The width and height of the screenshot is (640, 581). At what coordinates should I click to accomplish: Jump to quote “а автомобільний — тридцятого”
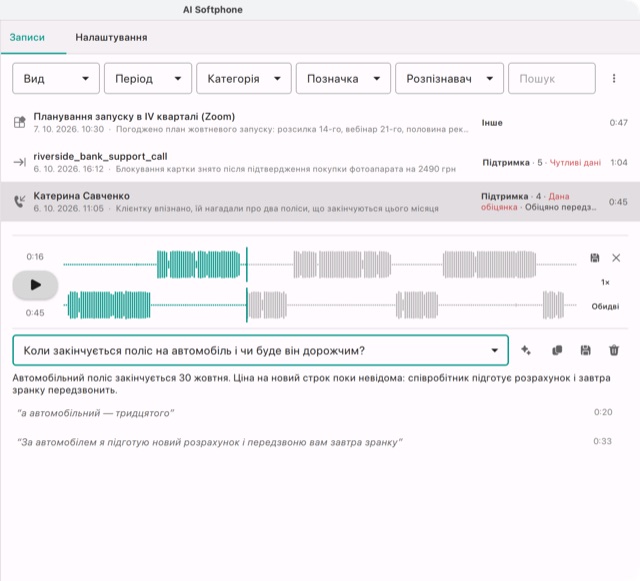[x=96, y=413]
